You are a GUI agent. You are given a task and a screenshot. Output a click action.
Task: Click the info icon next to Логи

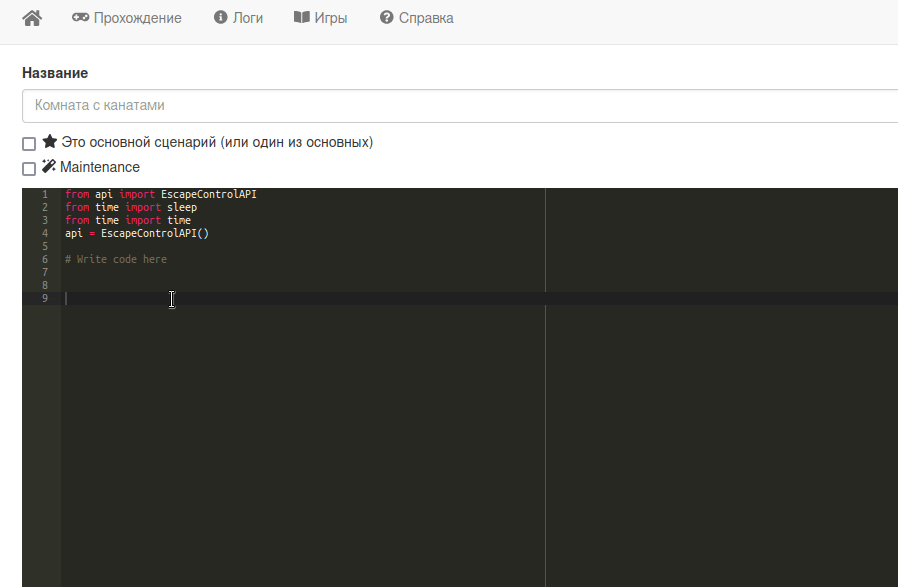click(220, 17)
